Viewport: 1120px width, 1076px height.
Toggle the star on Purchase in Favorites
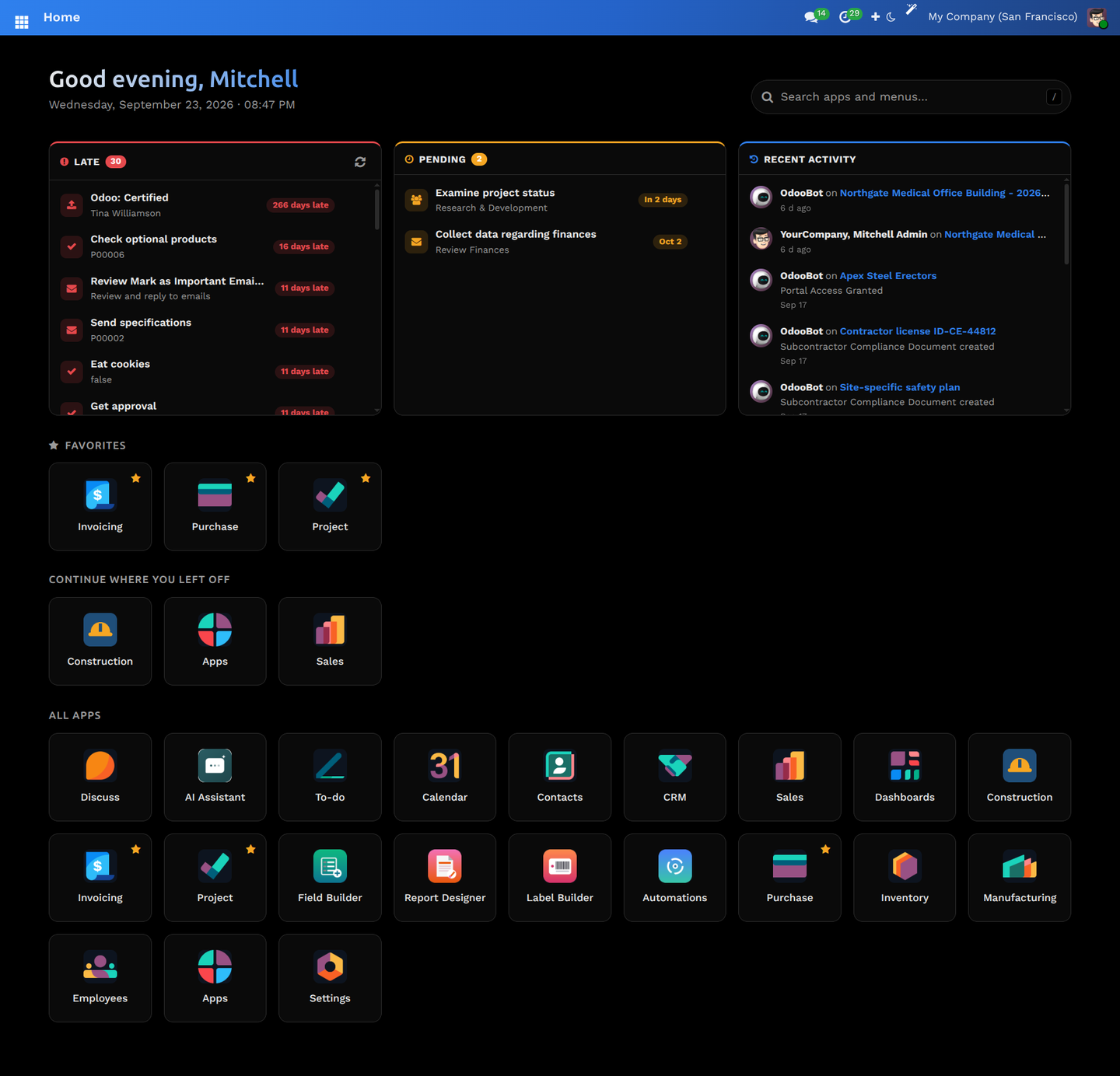click(250, 478)
